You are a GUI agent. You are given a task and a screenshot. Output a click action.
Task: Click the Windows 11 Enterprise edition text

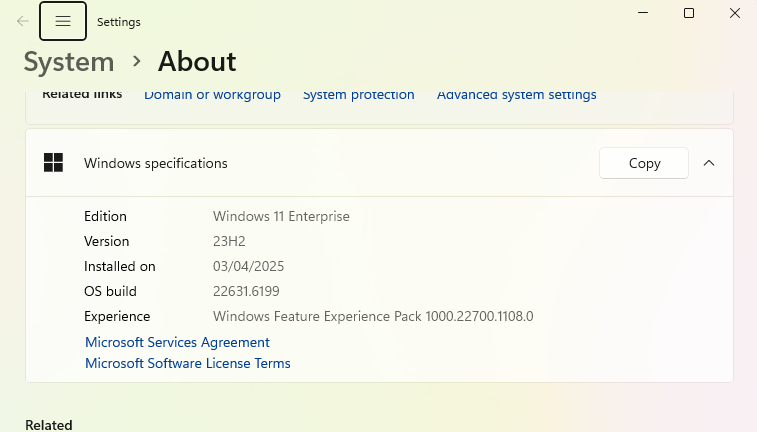pyautogui.click(x=281, y=216)
